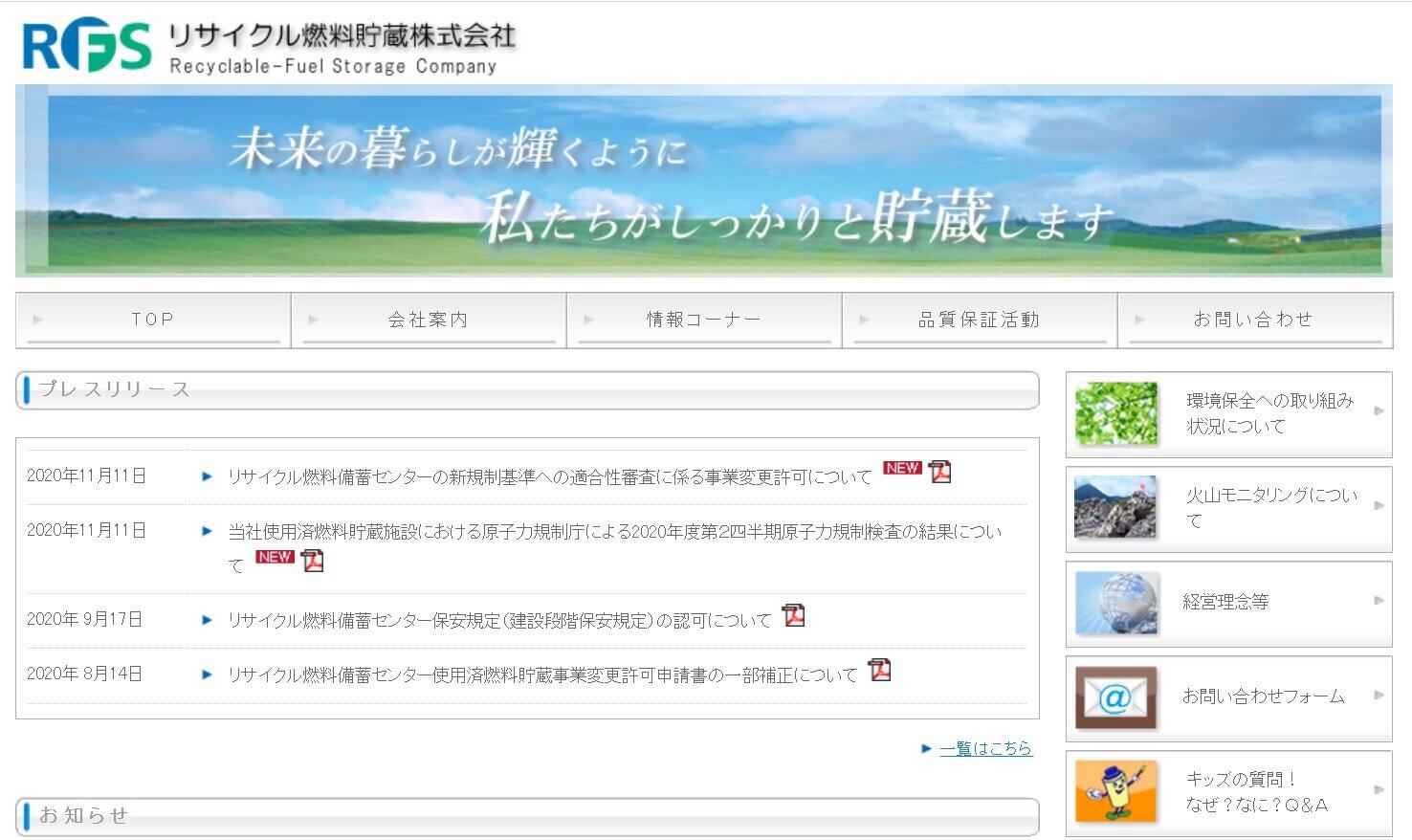Click the RFS company logo
The width and height of the screenshot is (1412, 840).
tap(86, 46)
